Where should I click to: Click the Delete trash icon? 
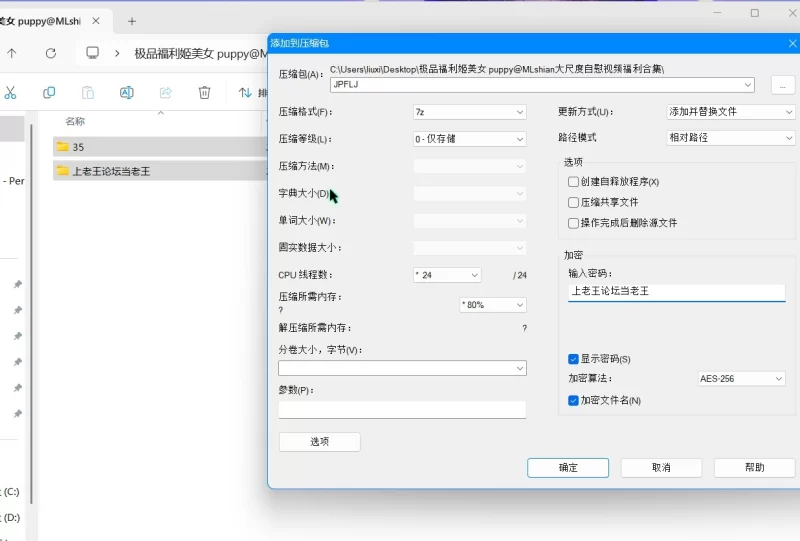point(204,92)
